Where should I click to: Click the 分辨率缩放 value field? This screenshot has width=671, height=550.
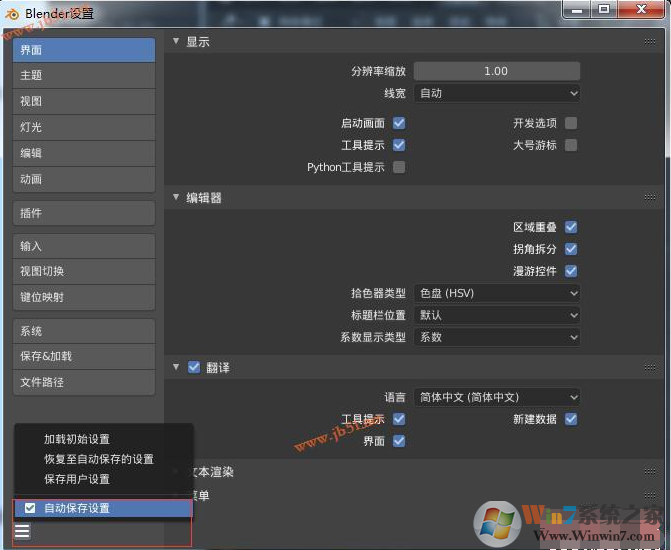[497, 71]
